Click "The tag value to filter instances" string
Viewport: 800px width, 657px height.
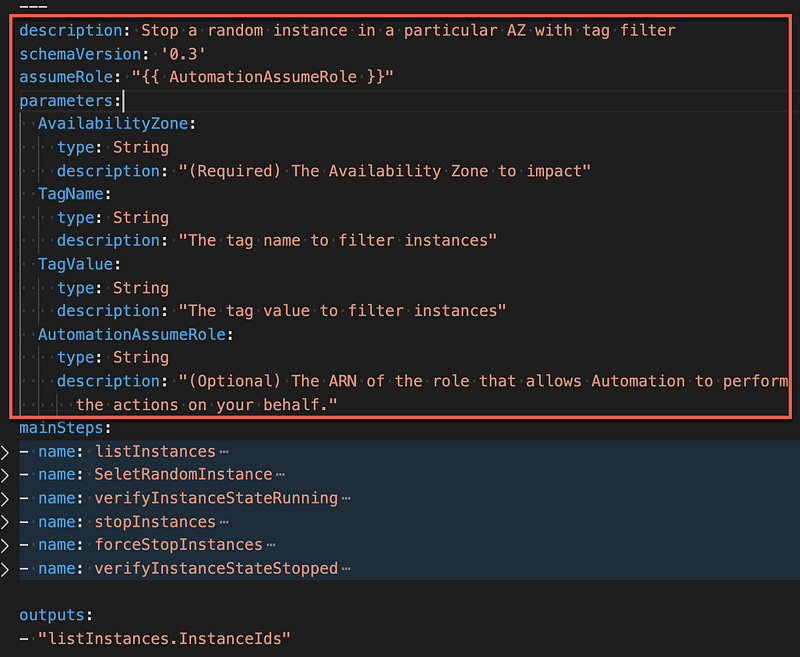click(x=342, y=311)
